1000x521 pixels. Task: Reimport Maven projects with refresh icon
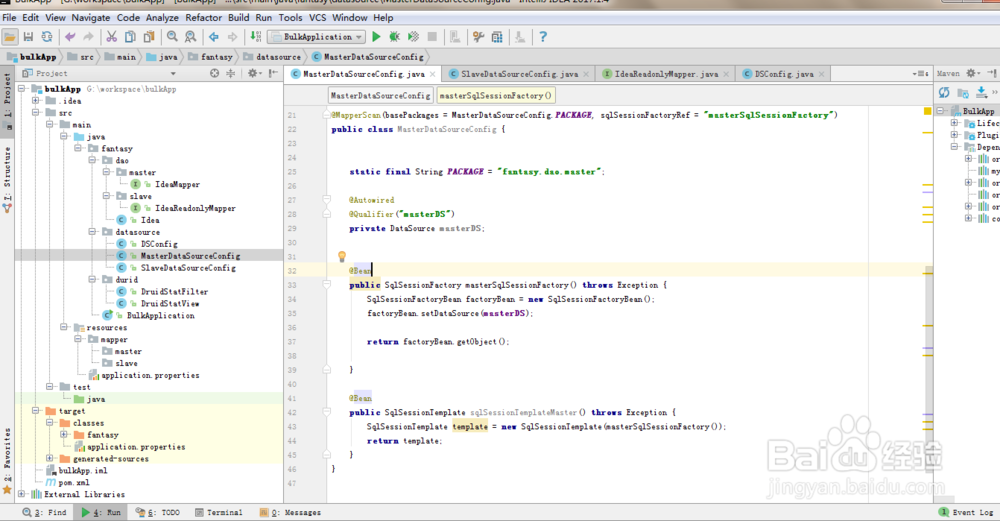coord(944,93)
